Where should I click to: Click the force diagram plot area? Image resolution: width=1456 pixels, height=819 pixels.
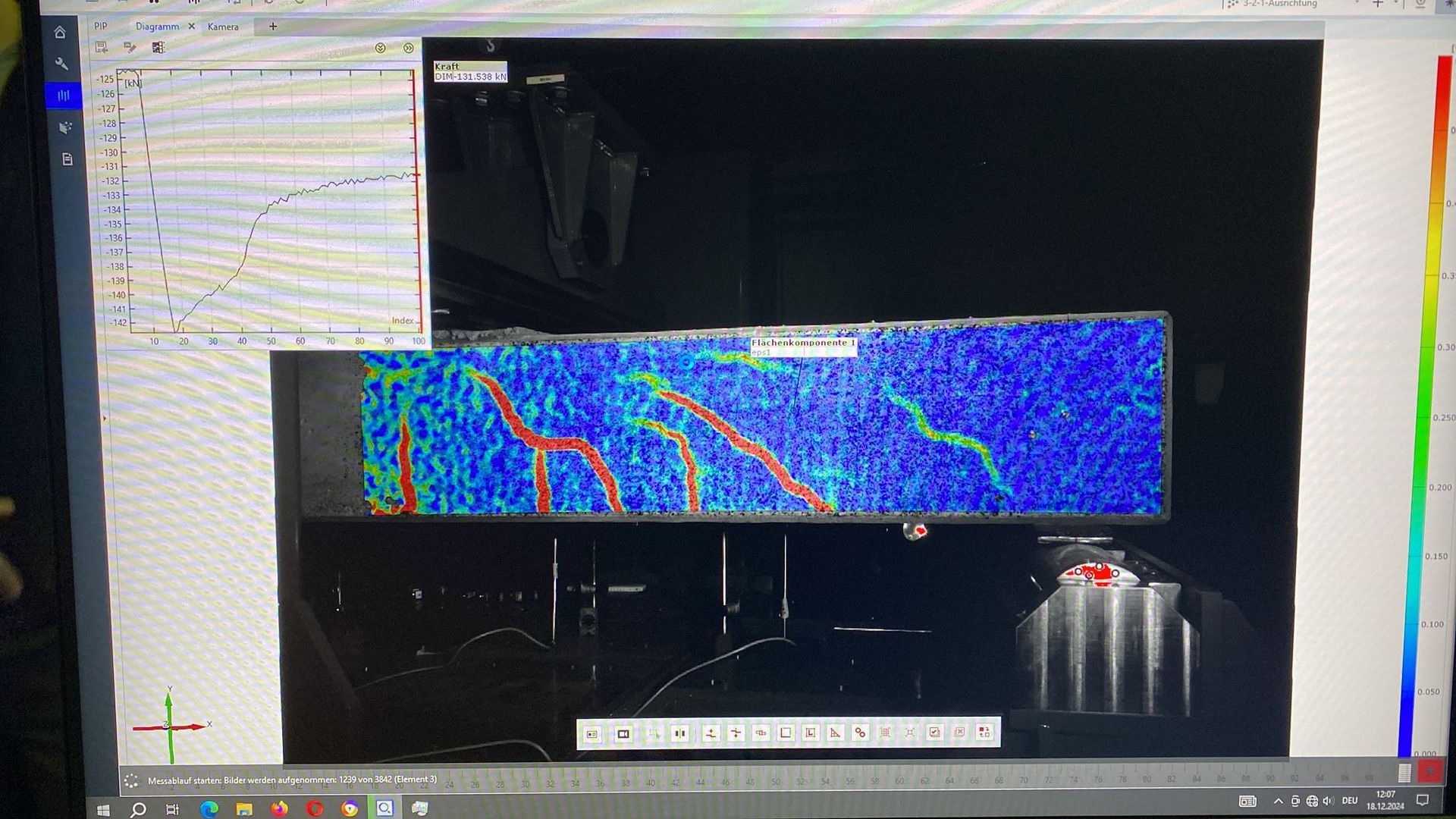coord(273,202)
